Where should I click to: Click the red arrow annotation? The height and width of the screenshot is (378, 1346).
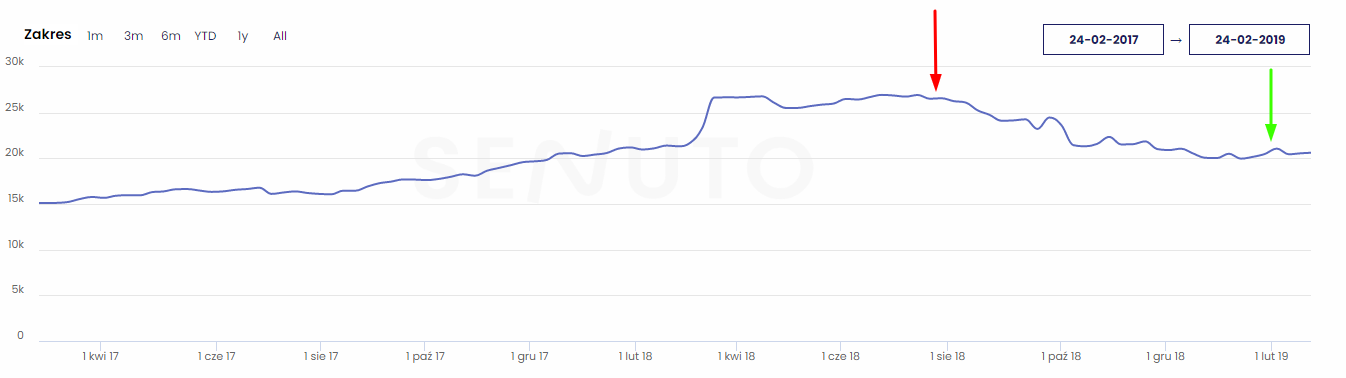(935, 50)
